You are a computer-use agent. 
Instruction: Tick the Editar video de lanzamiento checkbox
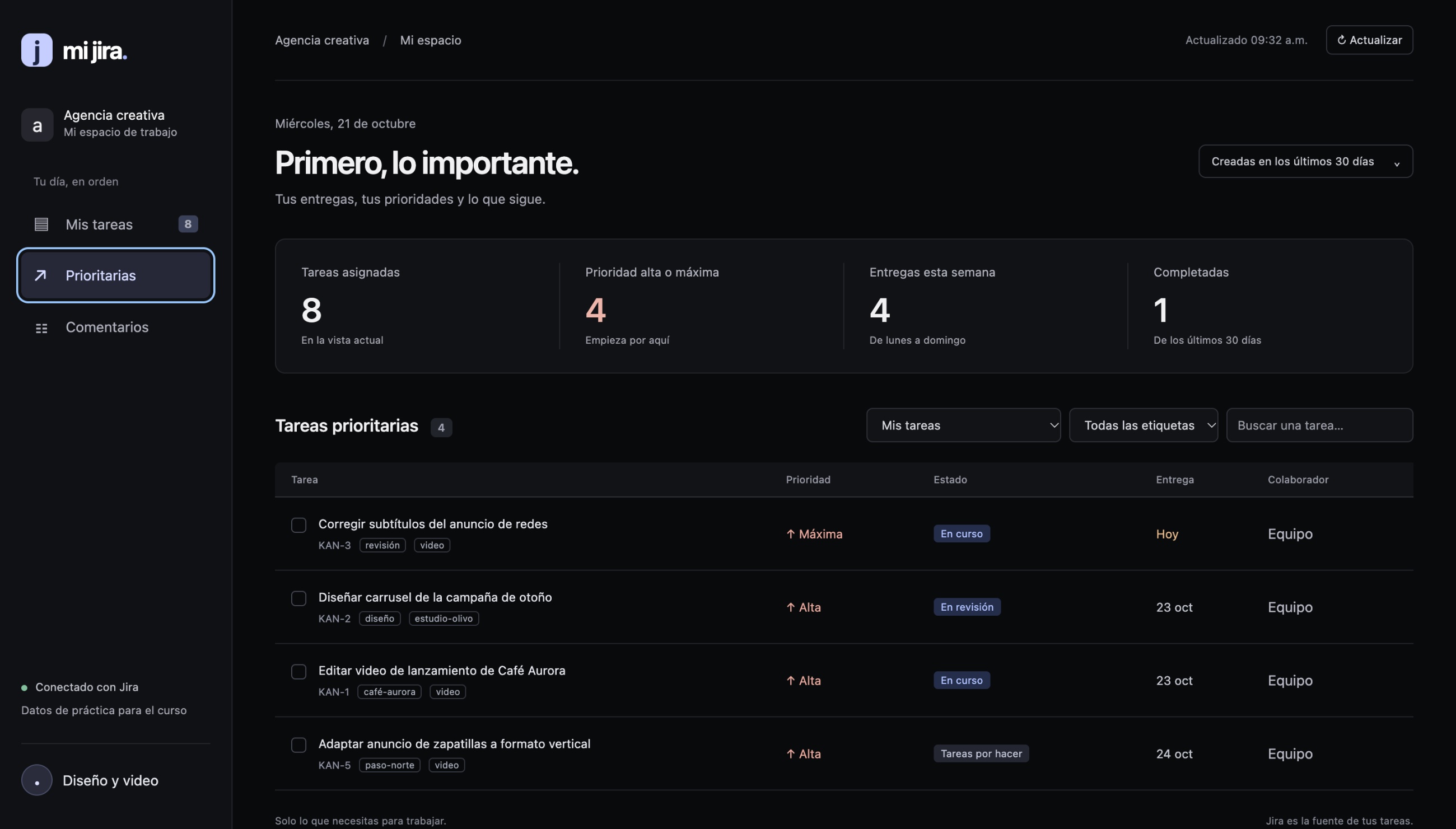(x=298, y=672)
